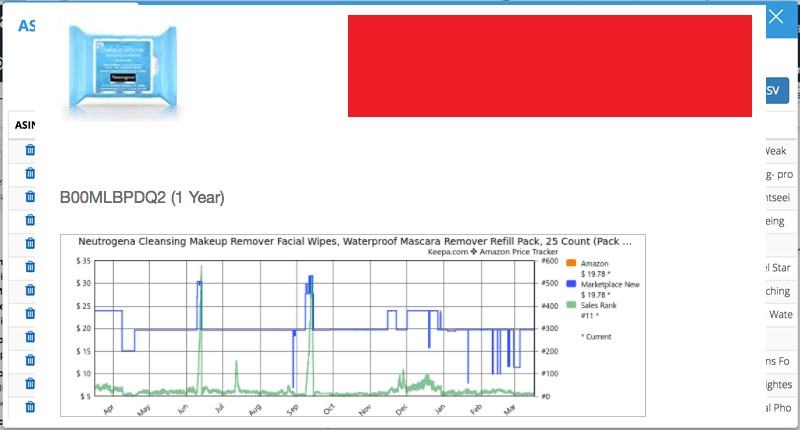Delete the row ending in "Weak" via trash icon

tap(30, 149)
